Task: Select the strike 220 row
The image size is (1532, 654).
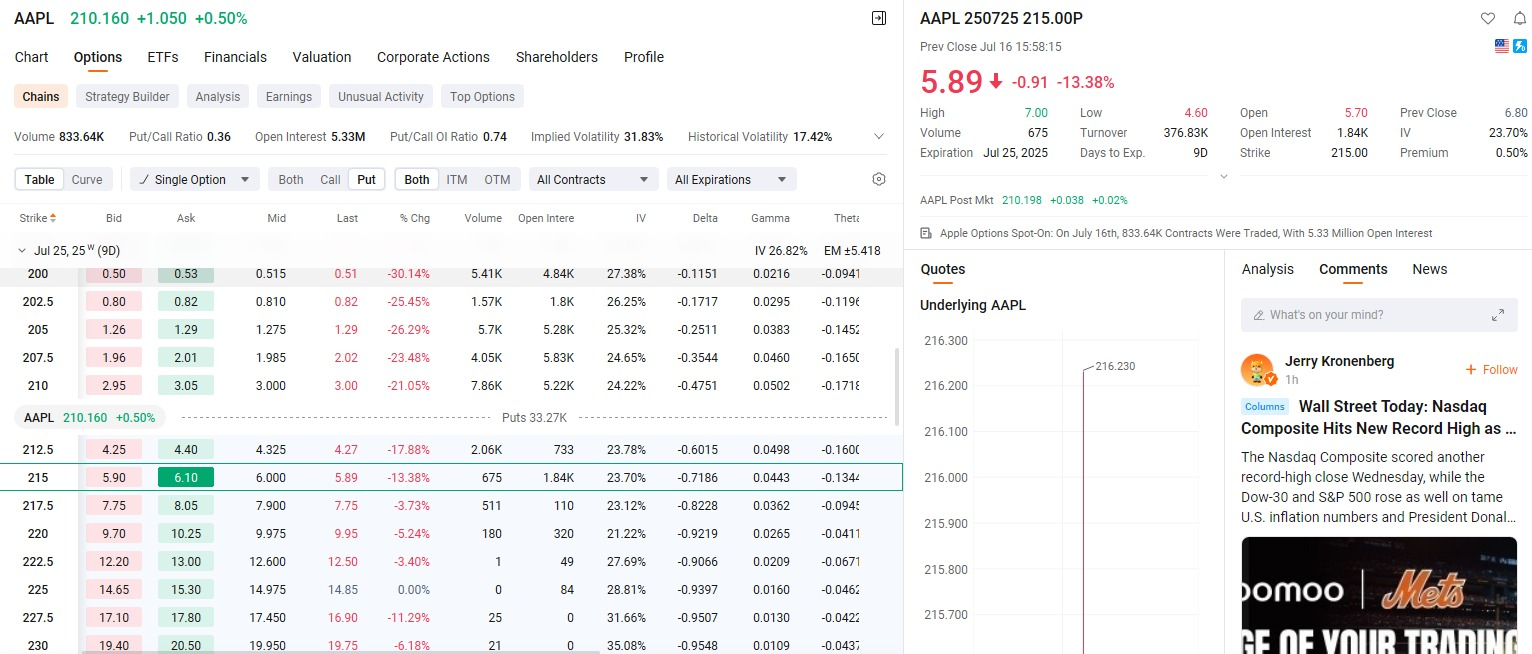Action: point(451,534)
